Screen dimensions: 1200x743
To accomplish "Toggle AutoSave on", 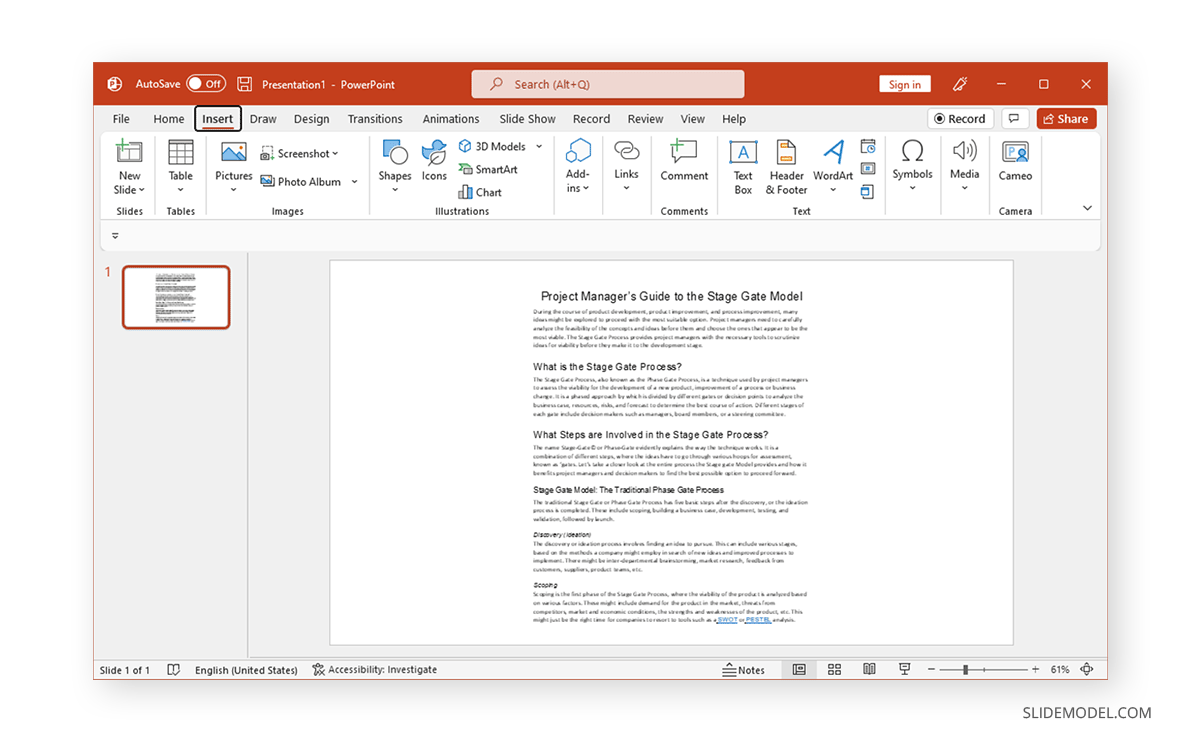I will coord(206,84).
